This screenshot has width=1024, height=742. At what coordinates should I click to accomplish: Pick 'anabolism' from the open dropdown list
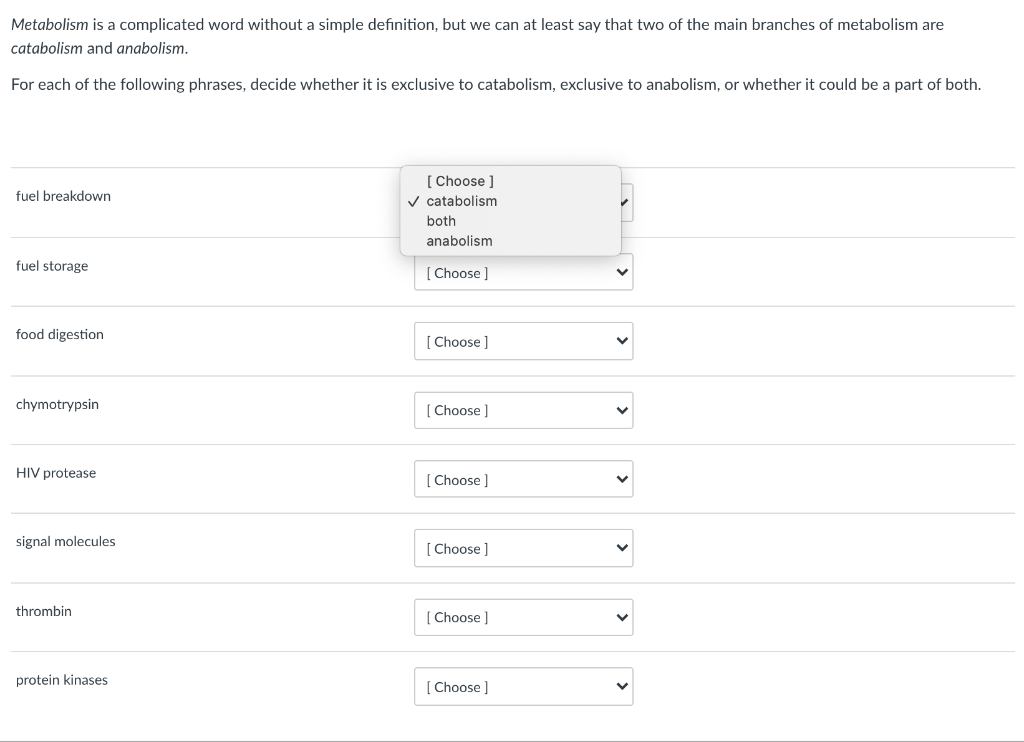pos(459,241)
